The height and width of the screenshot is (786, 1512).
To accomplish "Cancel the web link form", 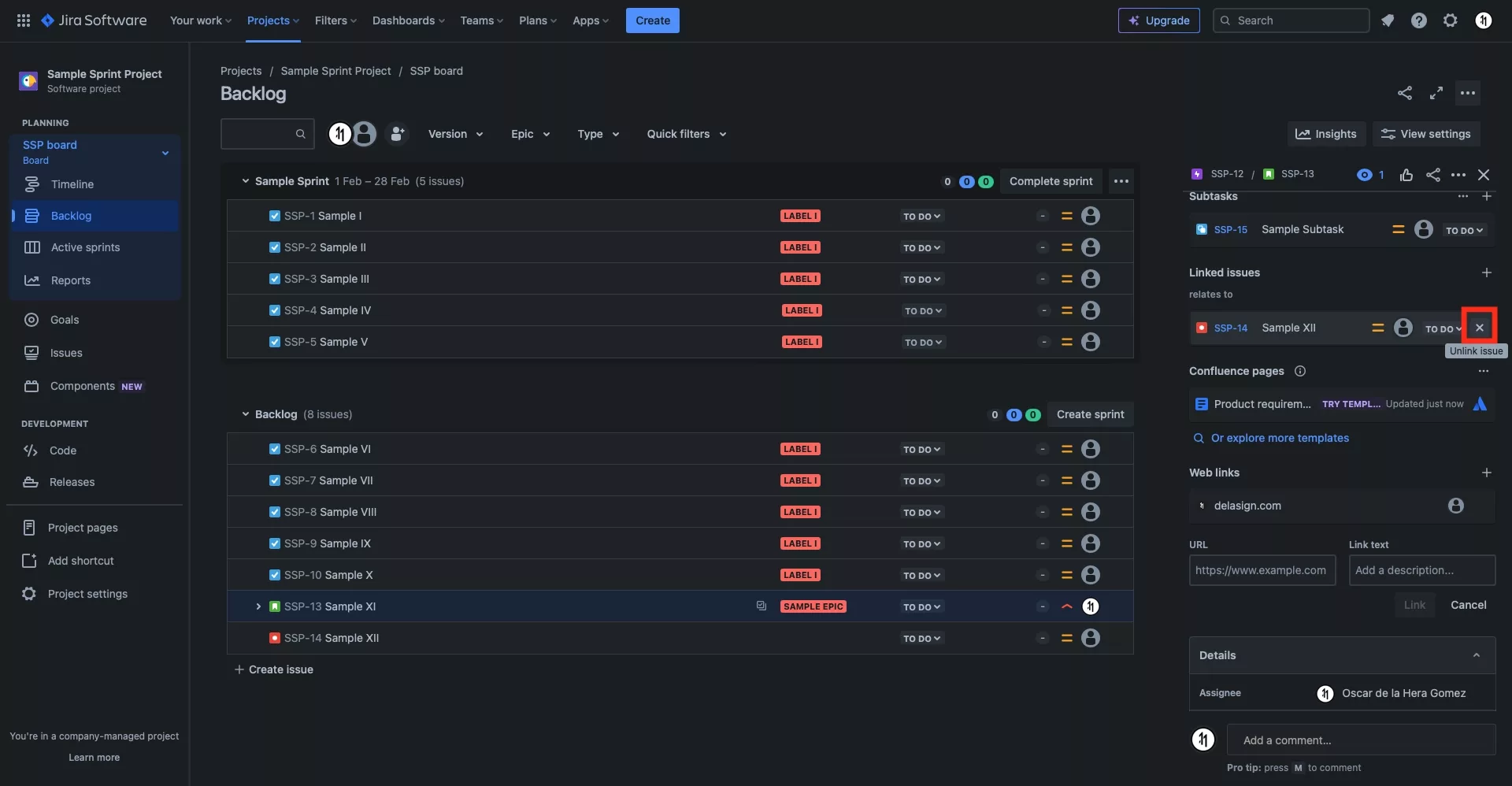I will click(1469, 605).
